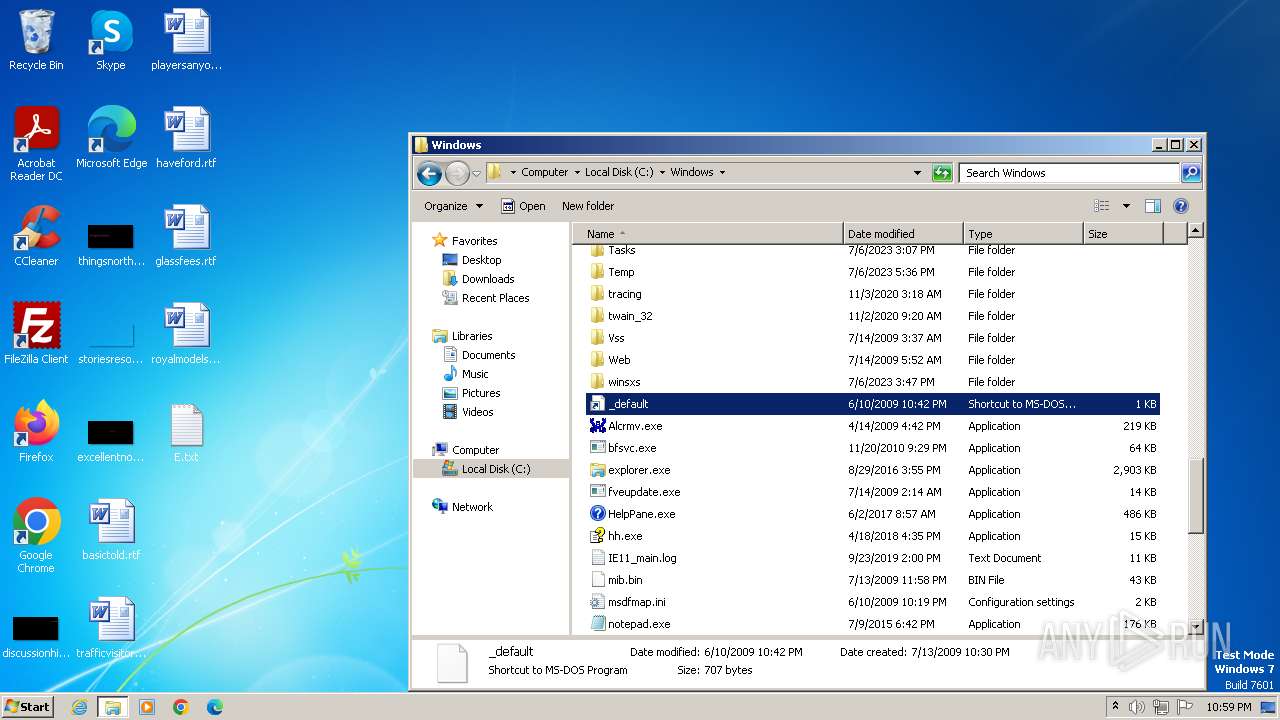The width and height of the screenshot is (1280, 720).
Task: Select notepad.exe file icon
Action: click(x=598, y=624)
